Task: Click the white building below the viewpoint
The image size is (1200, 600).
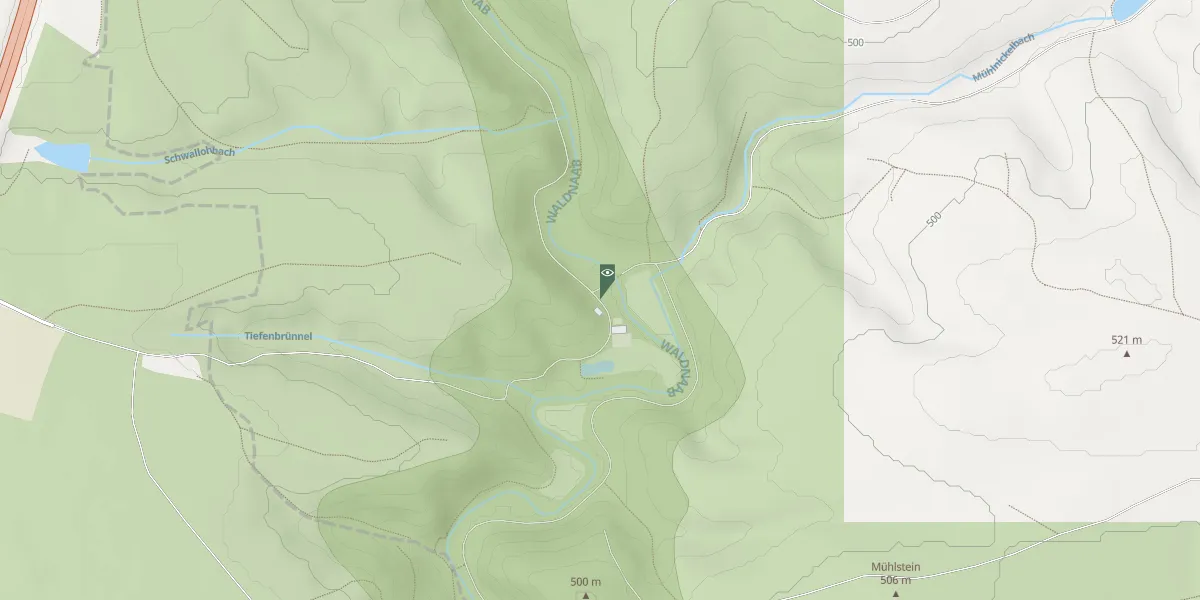Action: [618, 329]
